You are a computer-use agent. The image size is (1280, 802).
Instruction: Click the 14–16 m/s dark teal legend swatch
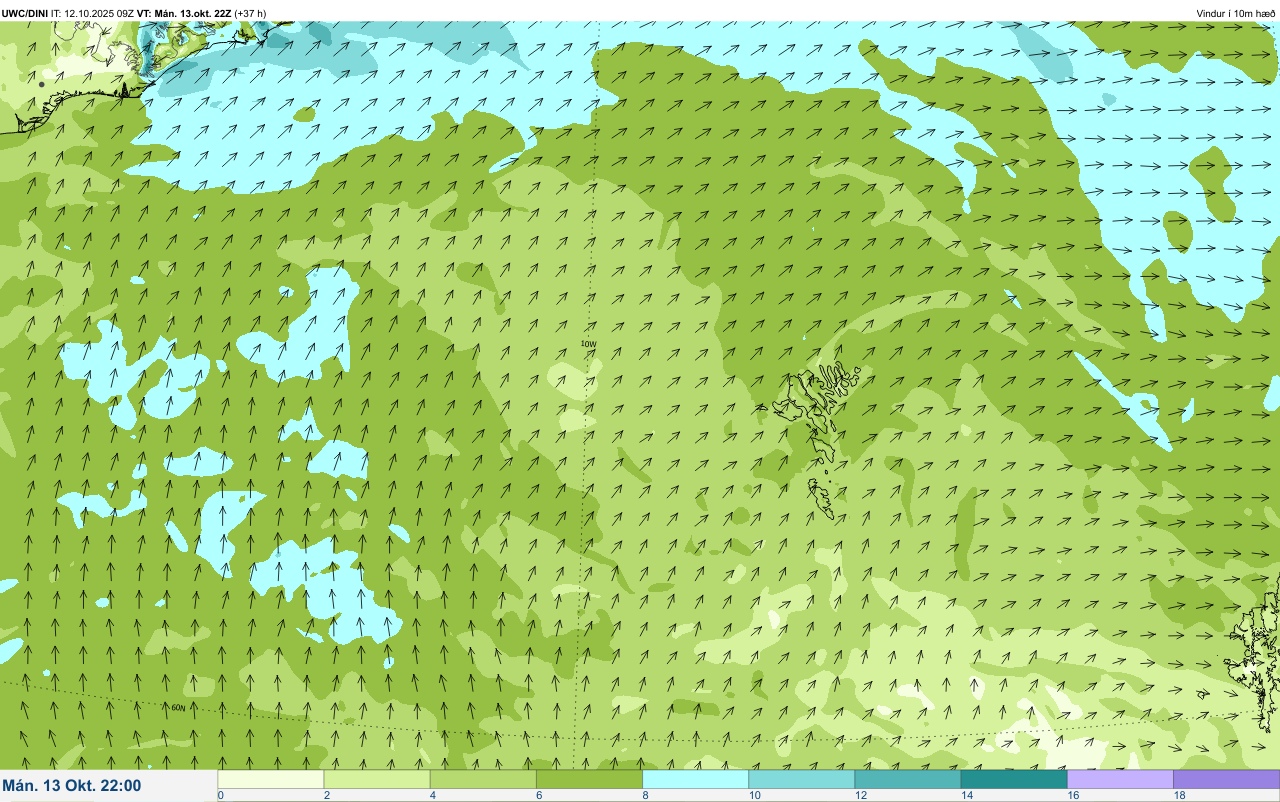(1013, 779)
